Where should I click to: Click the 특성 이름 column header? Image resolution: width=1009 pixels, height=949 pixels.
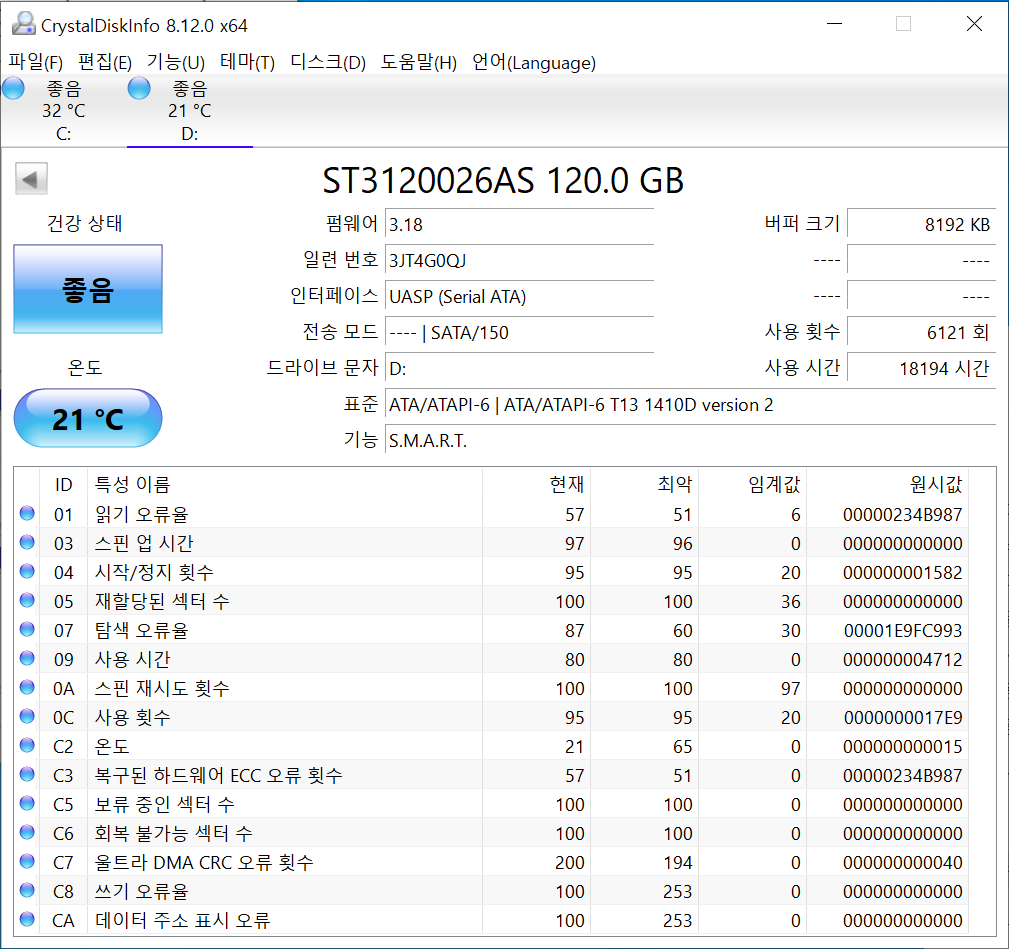point(285,484)
